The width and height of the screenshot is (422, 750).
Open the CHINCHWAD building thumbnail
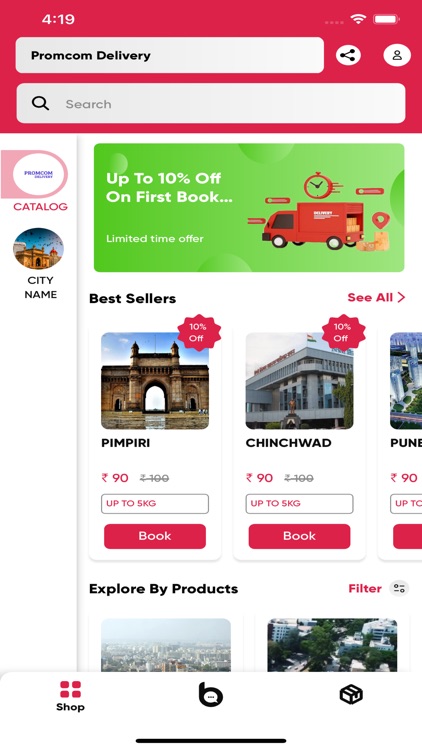tap(299, 381)
